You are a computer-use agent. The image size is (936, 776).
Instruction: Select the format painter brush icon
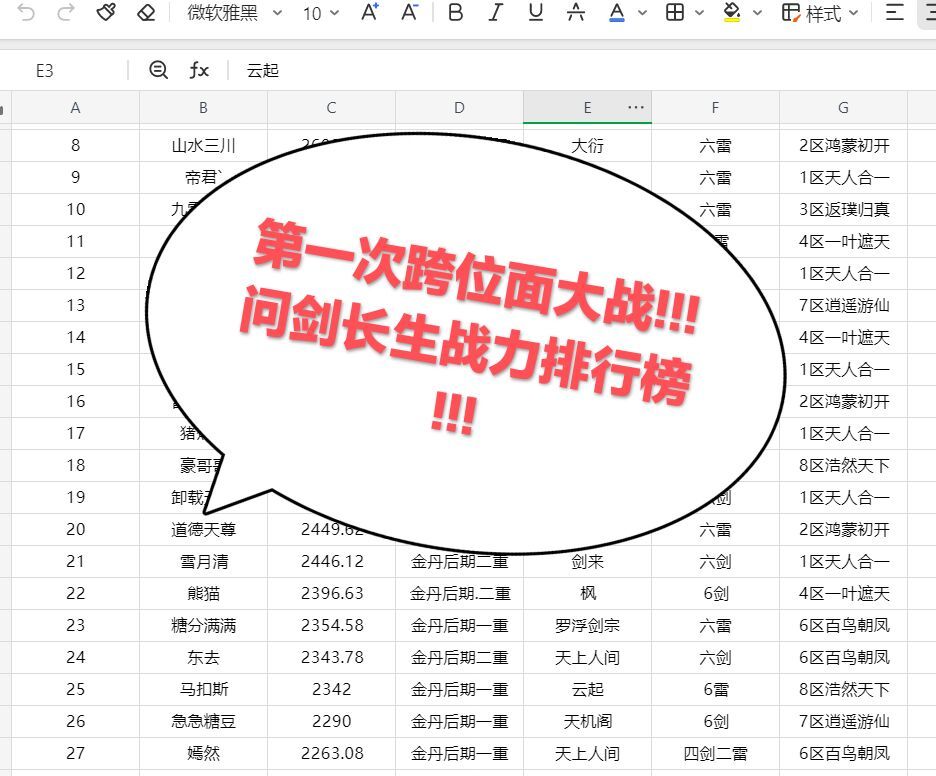(x=106, y=12)
